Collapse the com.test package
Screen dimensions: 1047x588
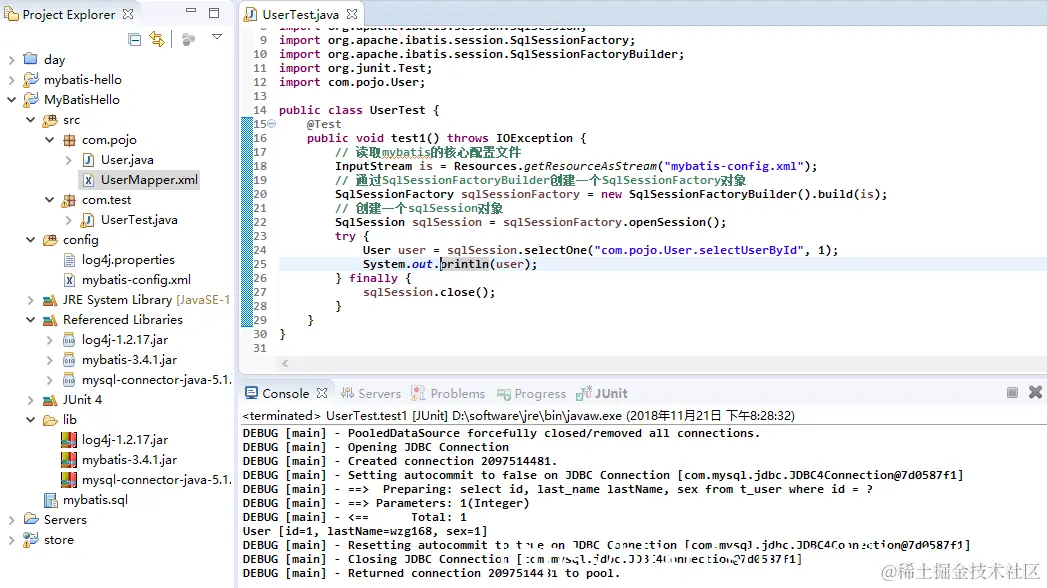49,200
